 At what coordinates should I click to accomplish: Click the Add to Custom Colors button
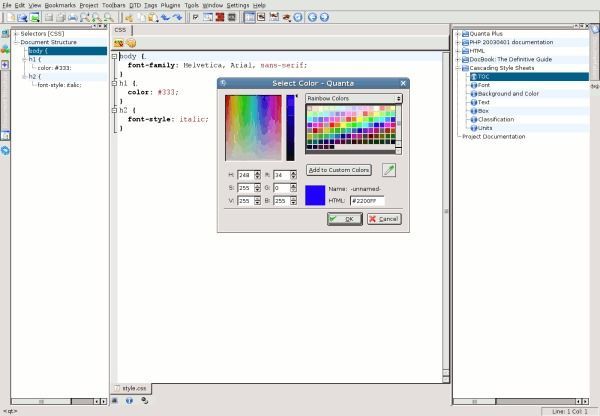coord(339,170)
